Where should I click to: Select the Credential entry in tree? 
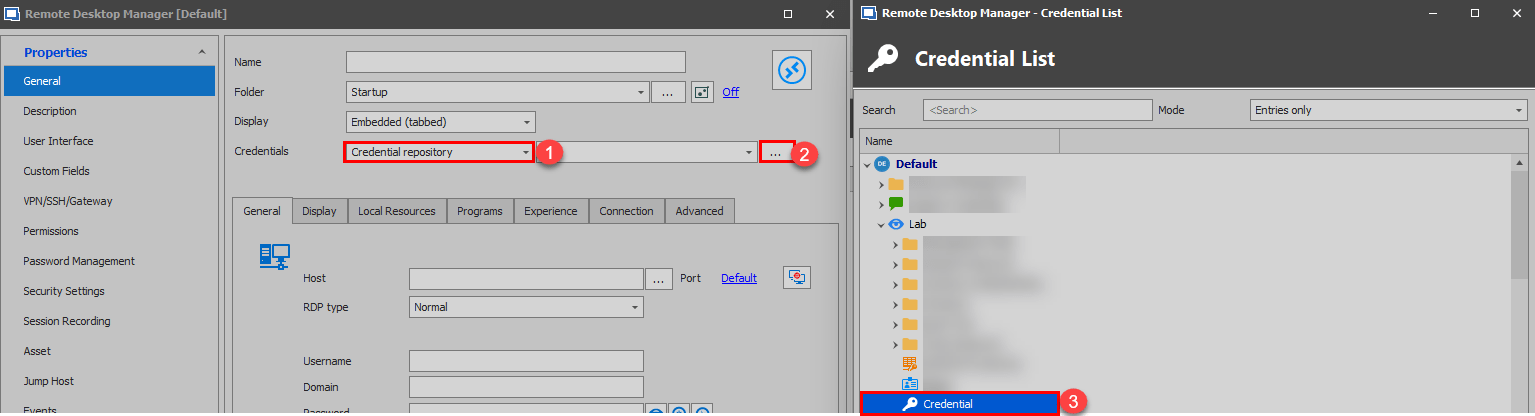click(x=959, y=404)
